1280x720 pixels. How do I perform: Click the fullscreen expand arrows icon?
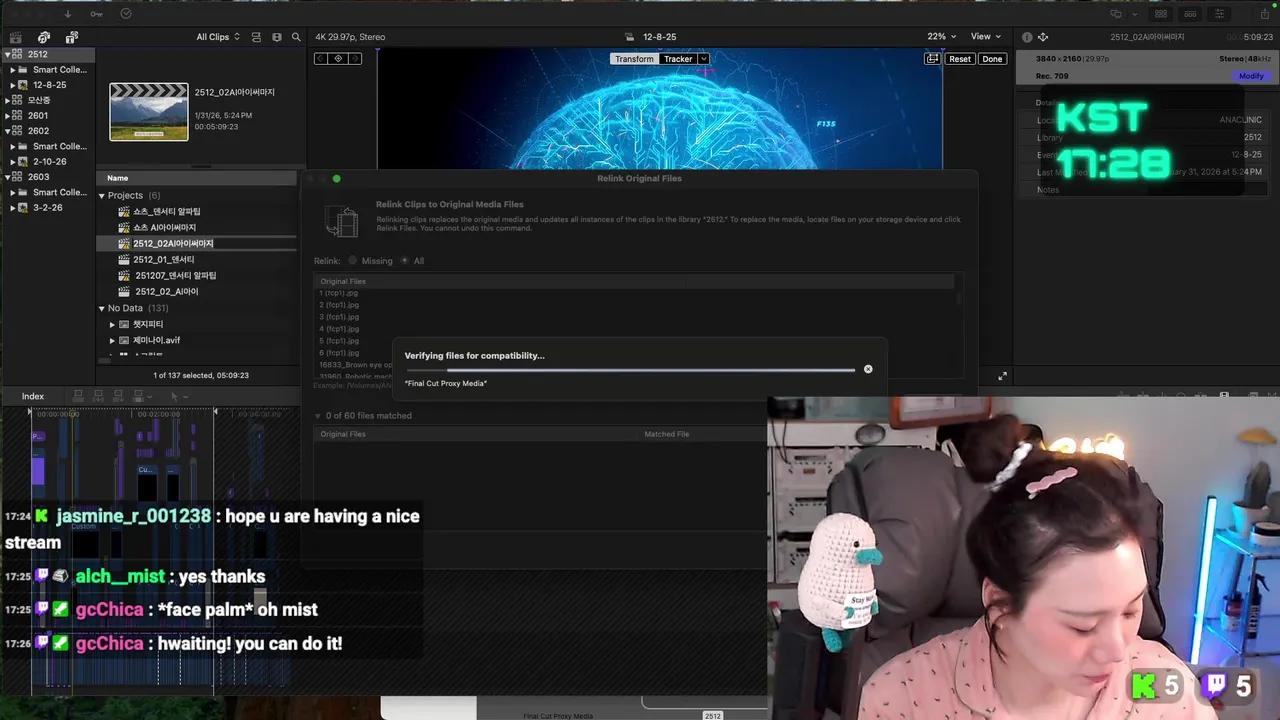1002,376
